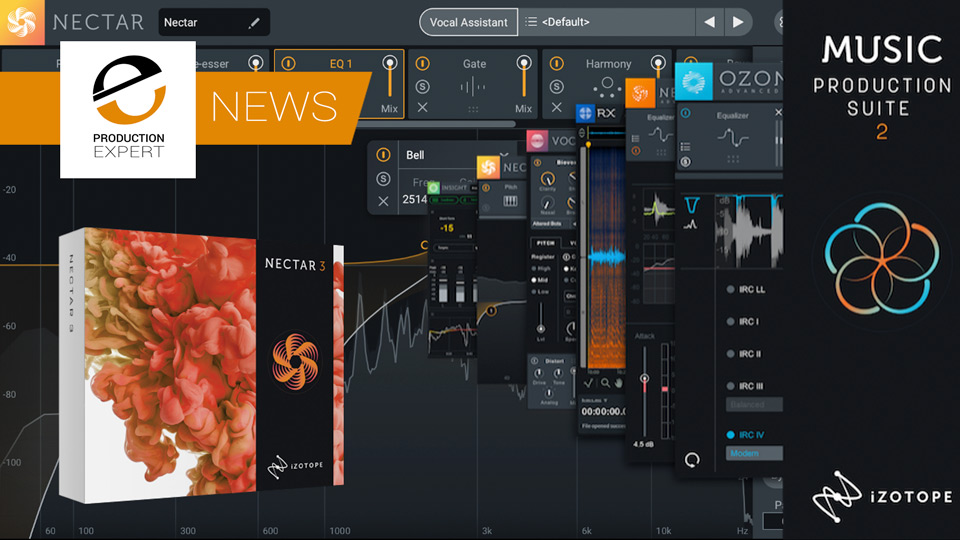960x540 pixels.
Task: Switch to the PITCH tab in VocalSynth
Action: (546, 243)
